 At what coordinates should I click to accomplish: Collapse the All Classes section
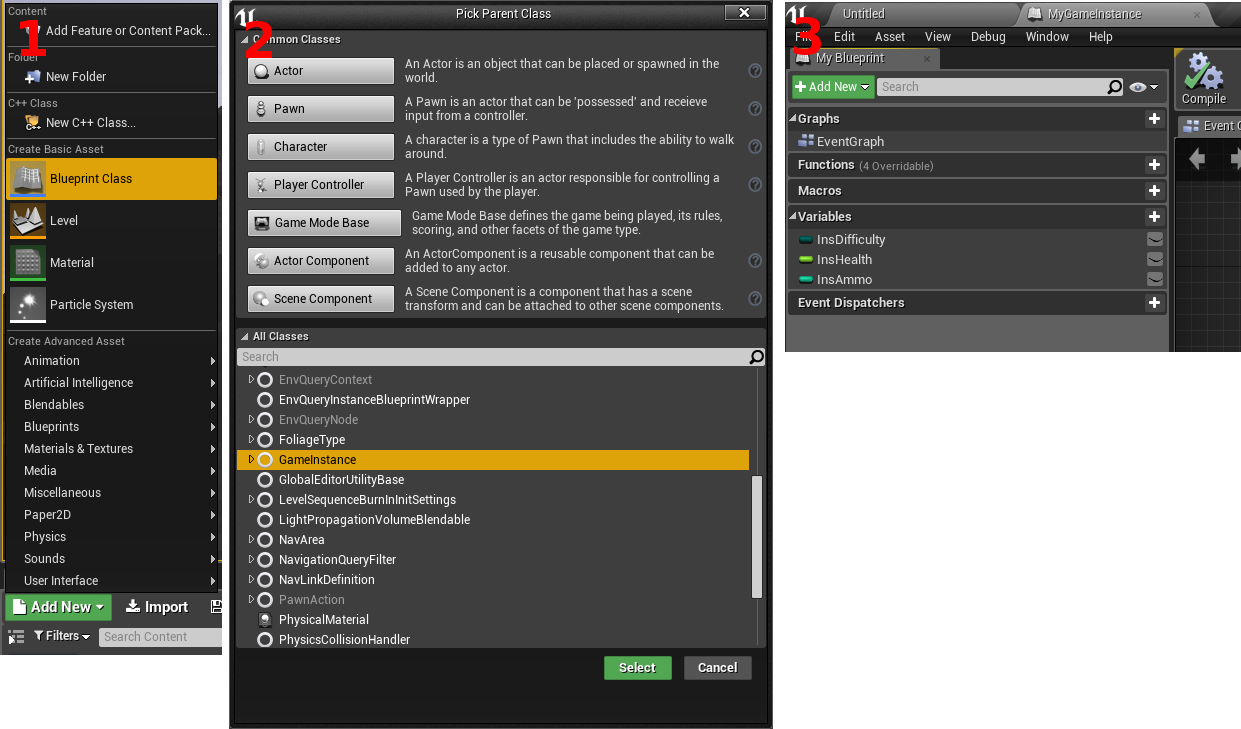click(x=244, y=337)
